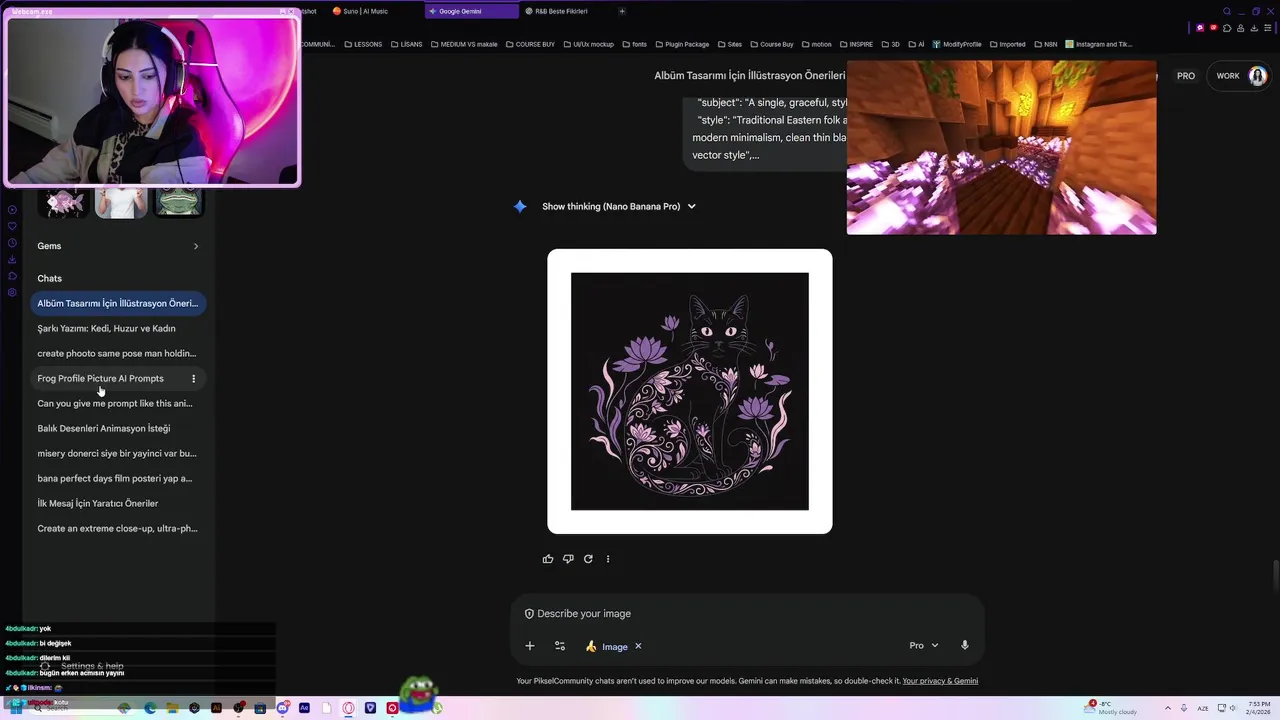The width and height of the screenshot is (1280, 720).
Task: Open Adobe Illustrator from the taskbar
Action: pos(216,708)
